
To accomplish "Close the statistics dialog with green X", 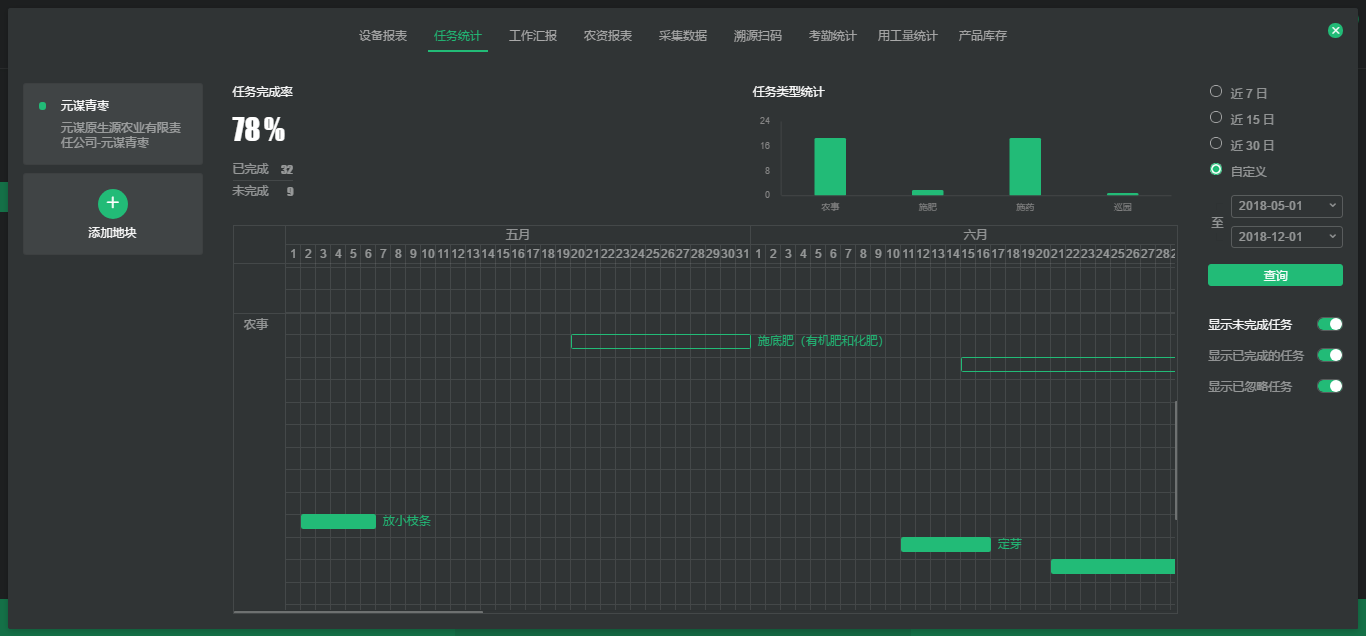I will [x=1335, y=31].
